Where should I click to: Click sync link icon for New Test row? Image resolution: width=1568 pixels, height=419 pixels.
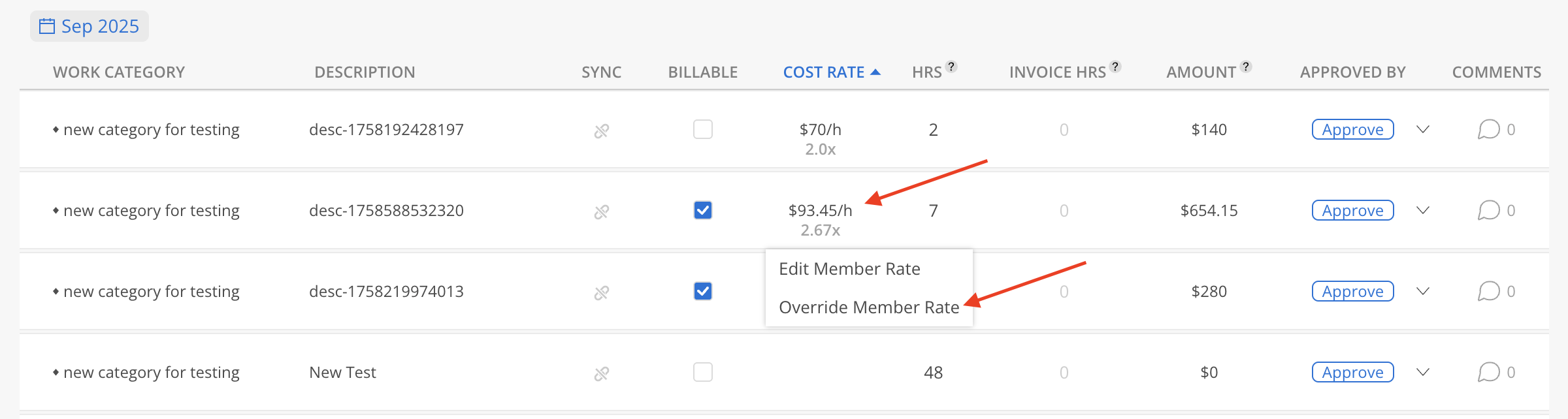click(601, 373)
